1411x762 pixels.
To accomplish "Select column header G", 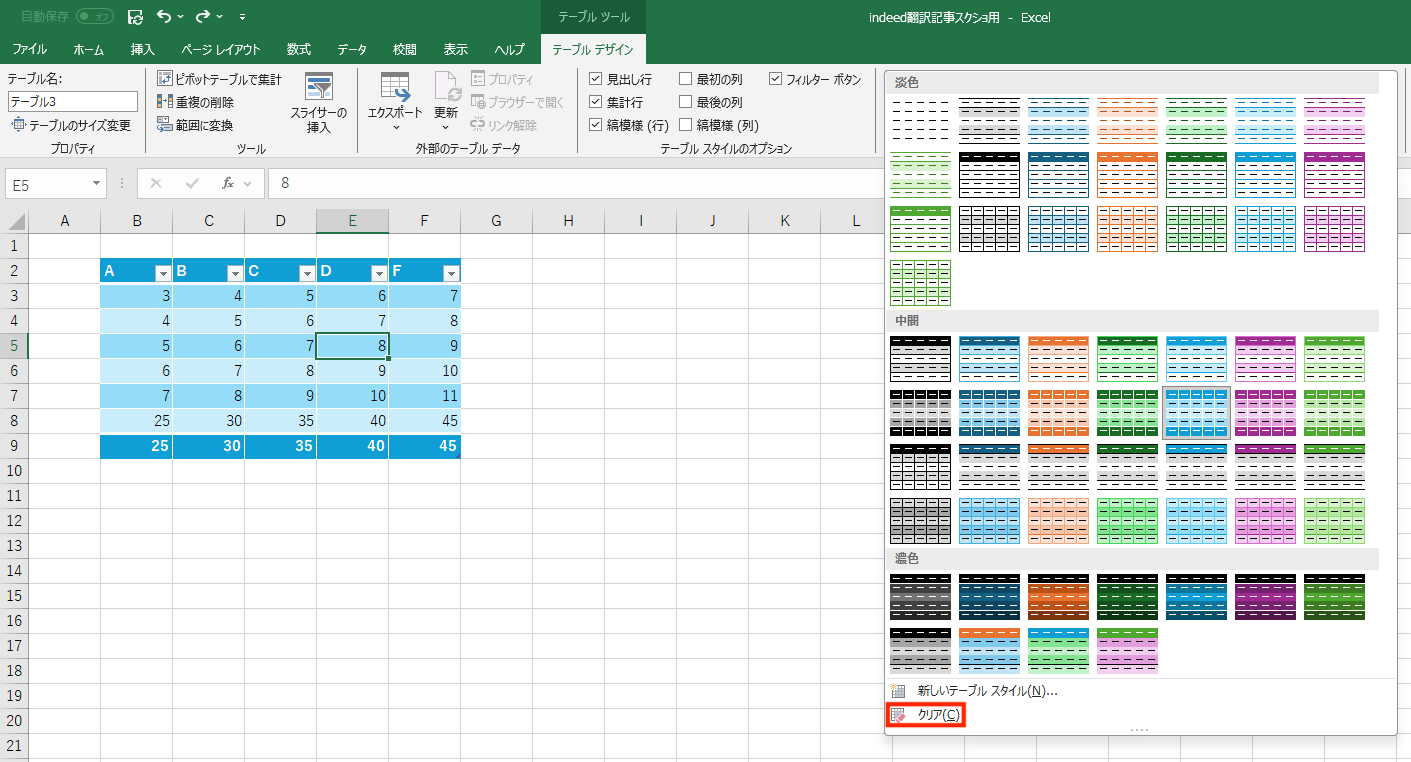I will coord(496,221).
